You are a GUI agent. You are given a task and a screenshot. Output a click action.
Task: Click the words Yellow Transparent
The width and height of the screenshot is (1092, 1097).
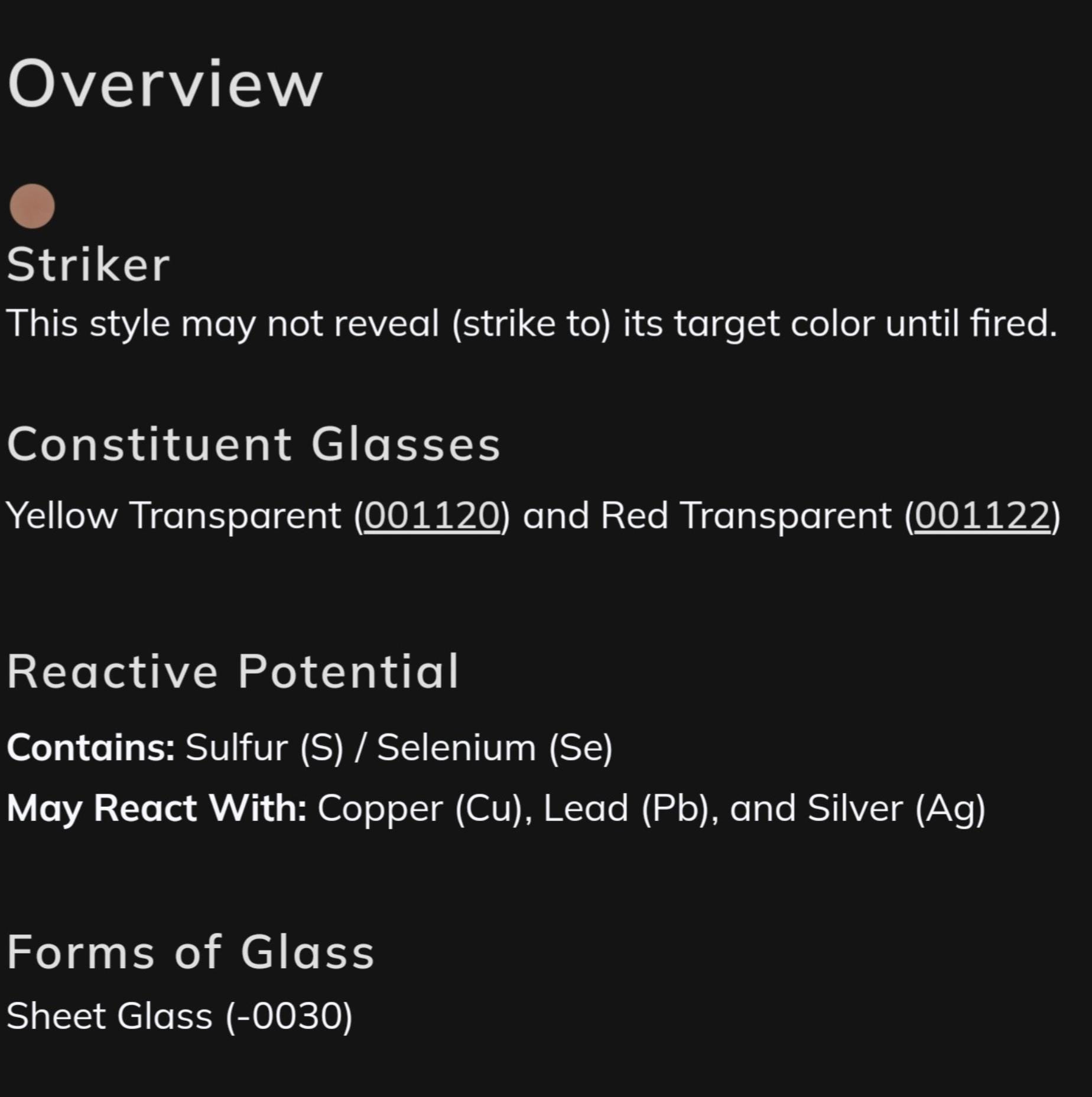[174, 515]
